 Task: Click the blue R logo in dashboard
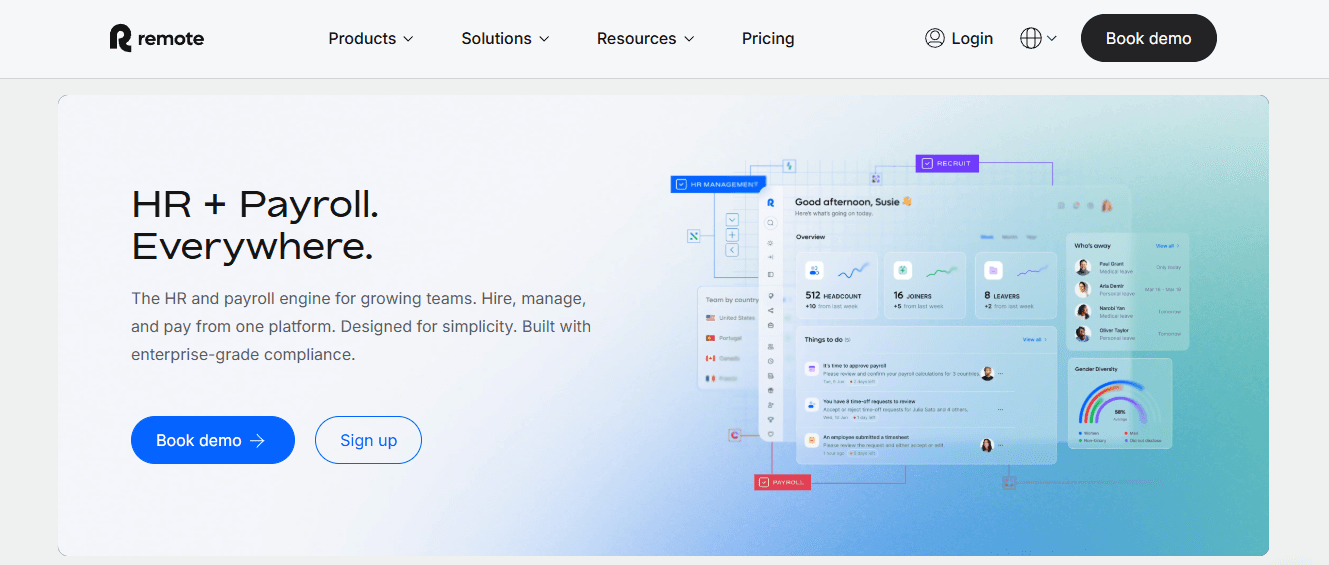(770, 202)
